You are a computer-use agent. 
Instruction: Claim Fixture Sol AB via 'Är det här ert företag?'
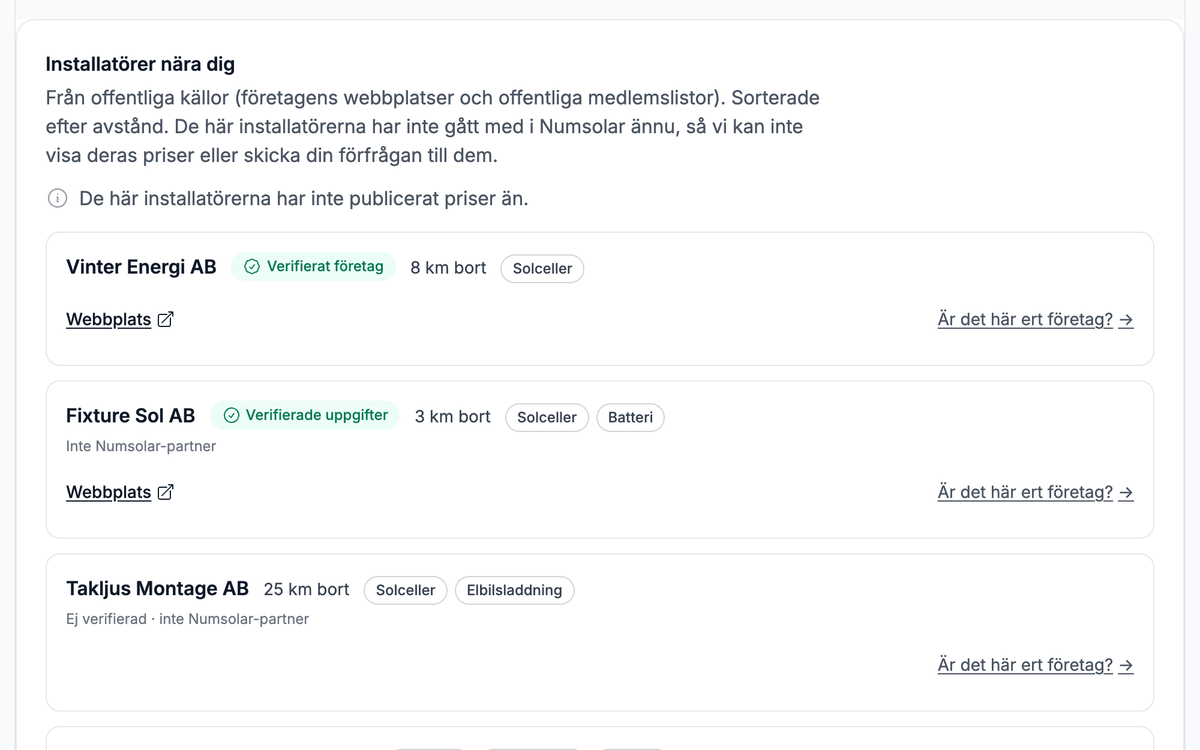(1035, 492)
